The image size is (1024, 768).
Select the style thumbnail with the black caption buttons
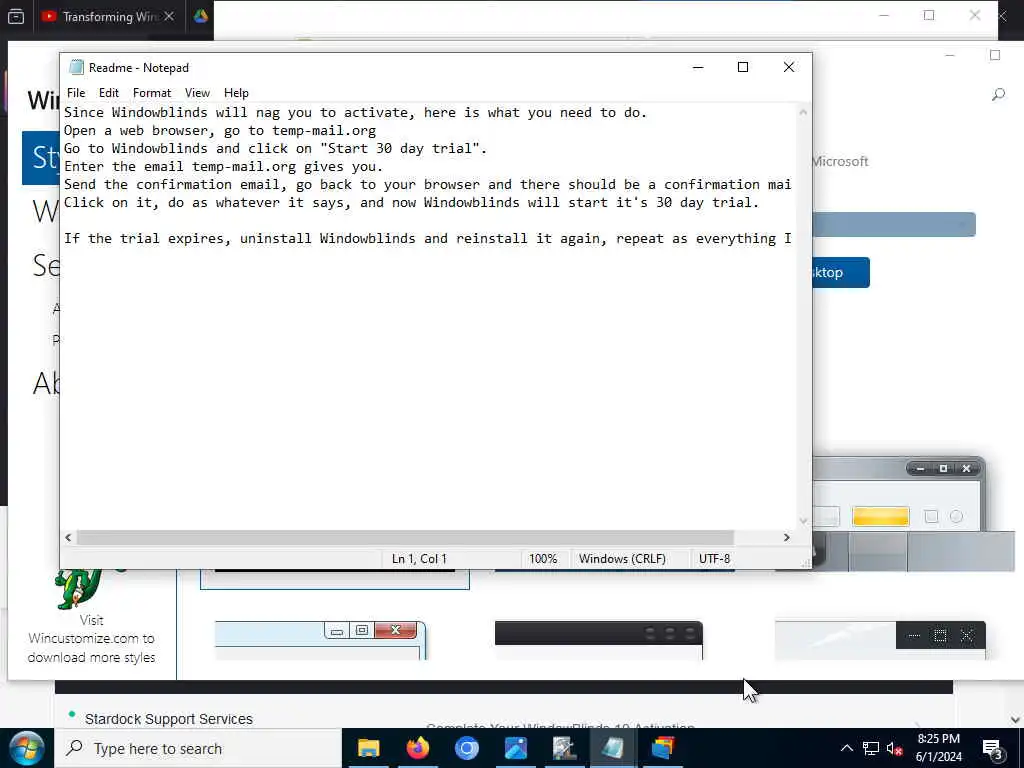[x=880, y=640]
